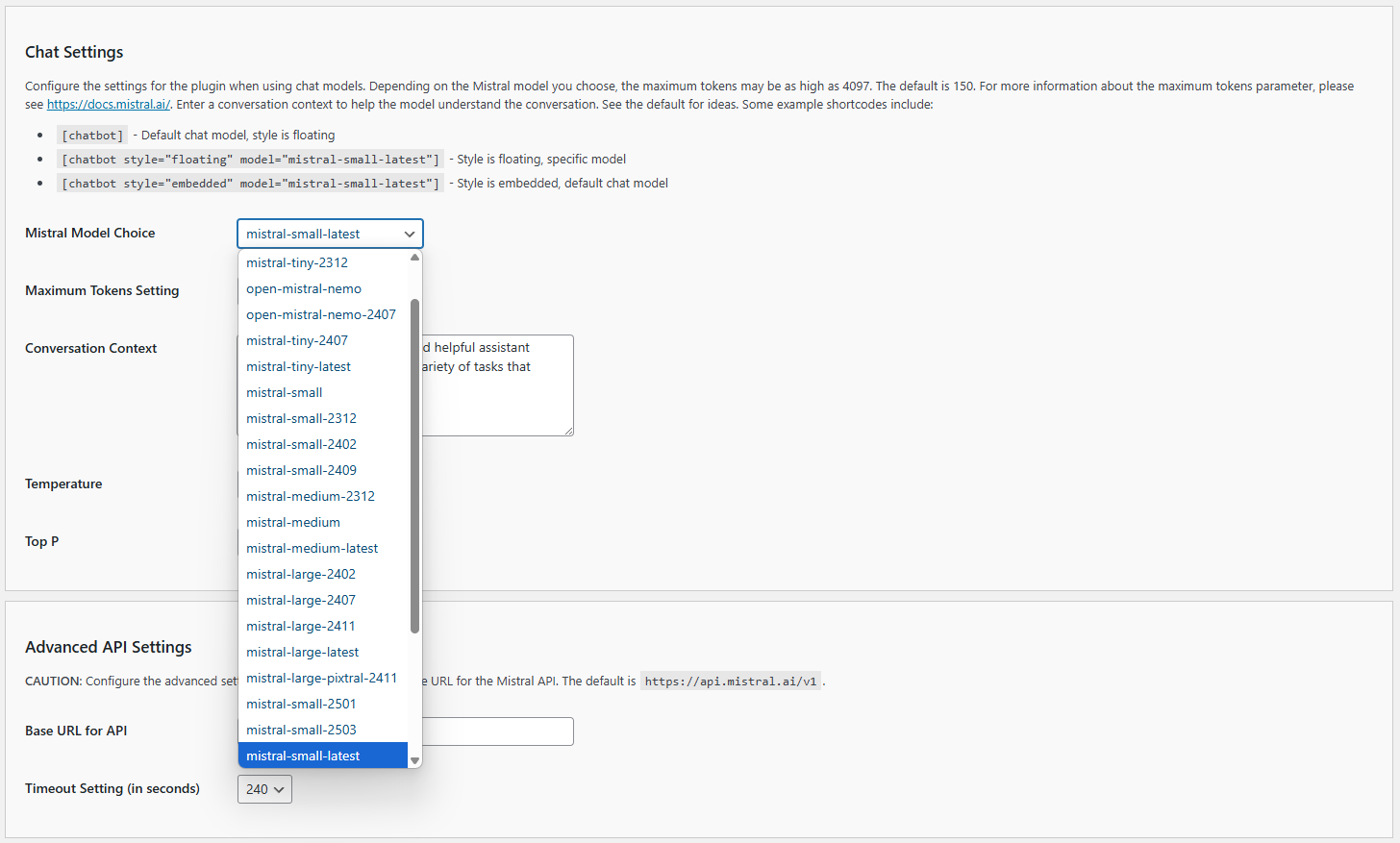Viewport: 1400px width, 843px height.
Task: Click highlighted mistral-small-latest list entry
Action: click(323, 756)
